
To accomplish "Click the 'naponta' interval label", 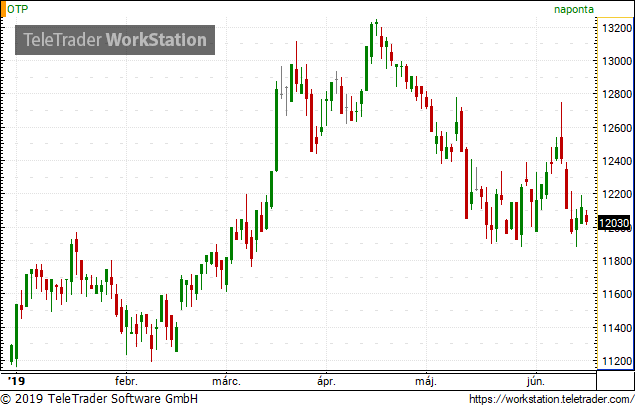I will [574, 9].
